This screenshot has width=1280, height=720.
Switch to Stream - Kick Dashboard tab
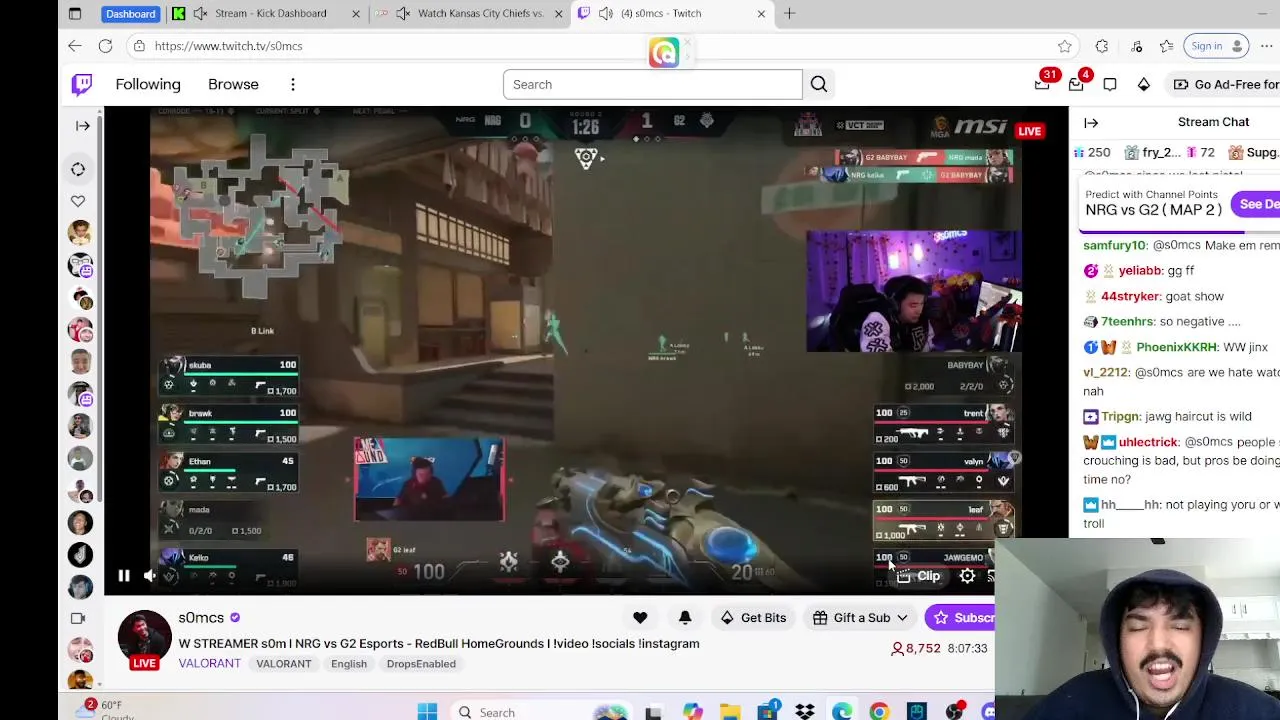[x=267, y=14]
